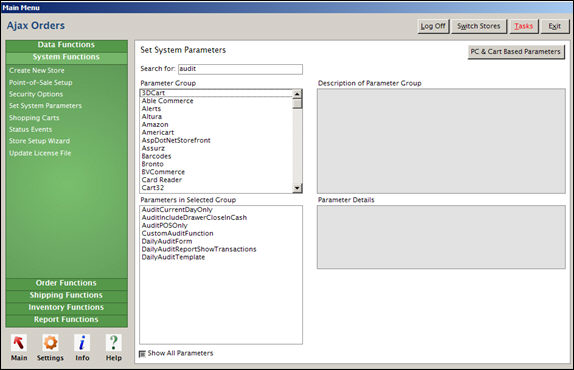Open the Create New Store link
The image size is (574, 370).
37,70
